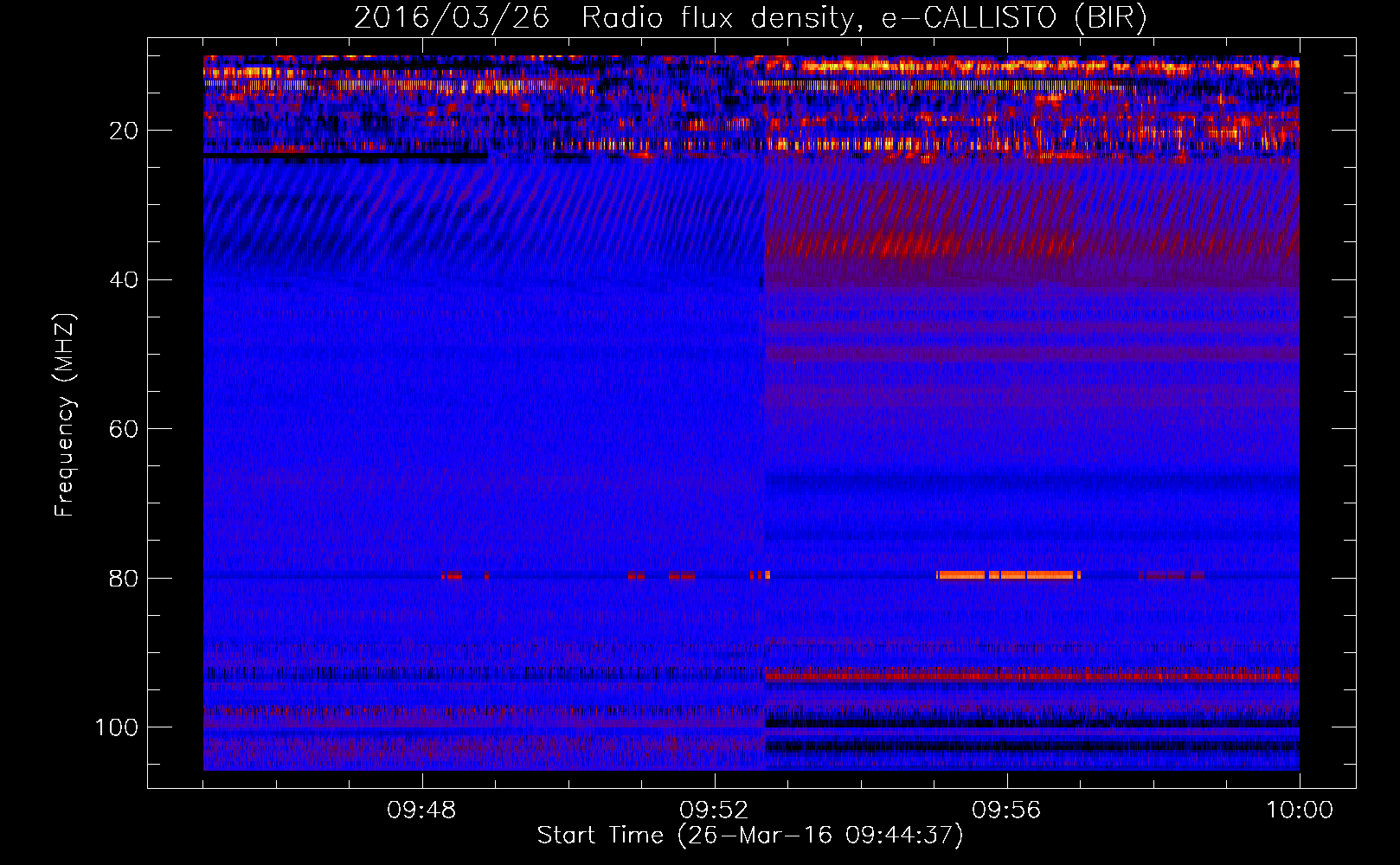Click the 09:56 time tick label
Image resolution: width=1400 pixels, height=865 pixels.
coord(1006,811)
